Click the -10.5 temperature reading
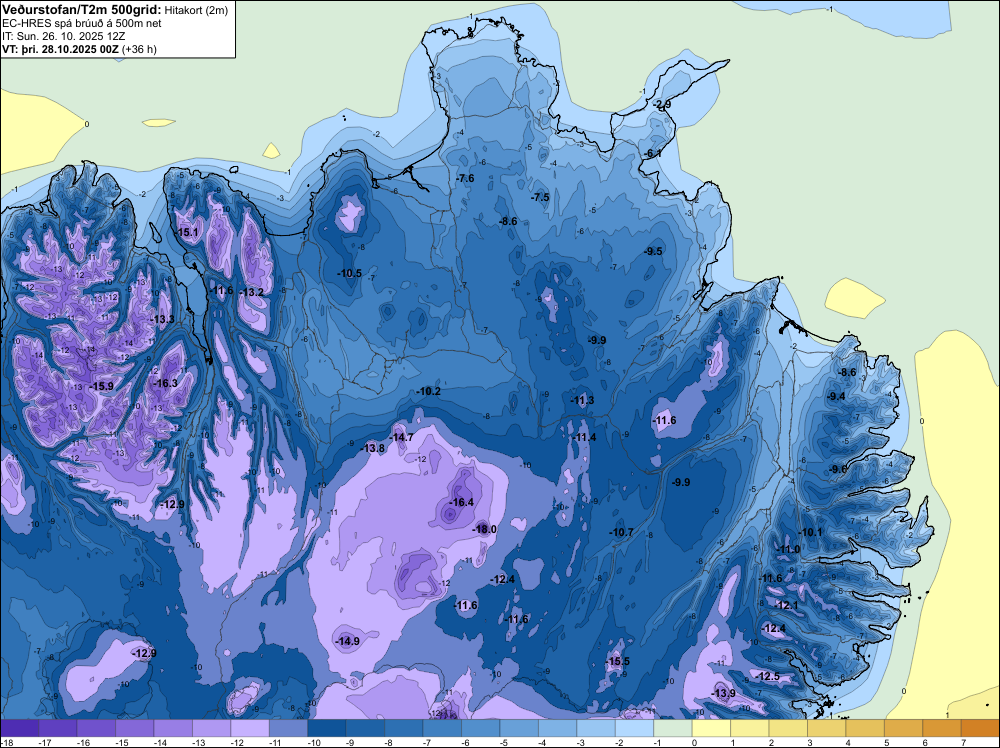The width and height of the screenshot is (1000, 748). (349, 274)
